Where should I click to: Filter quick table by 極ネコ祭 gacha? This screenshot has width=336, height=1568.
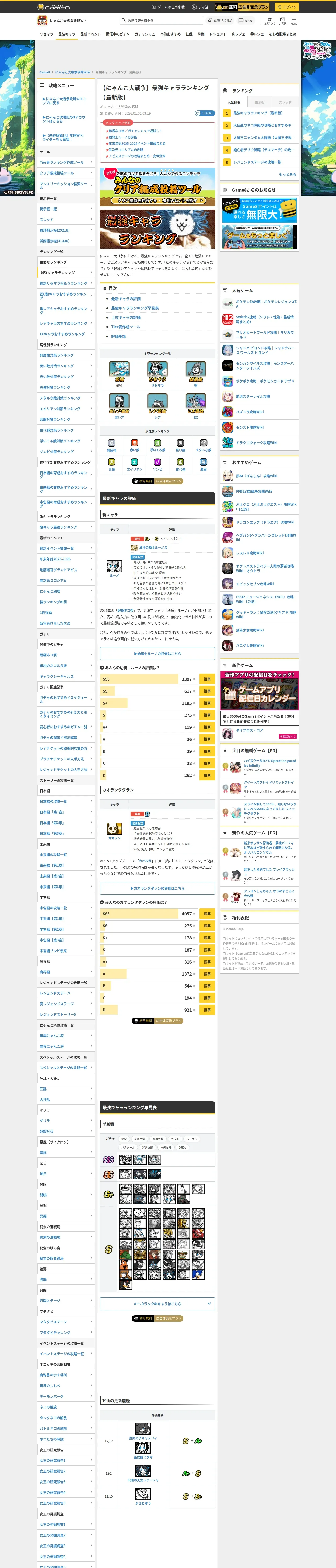point(158,1139)
